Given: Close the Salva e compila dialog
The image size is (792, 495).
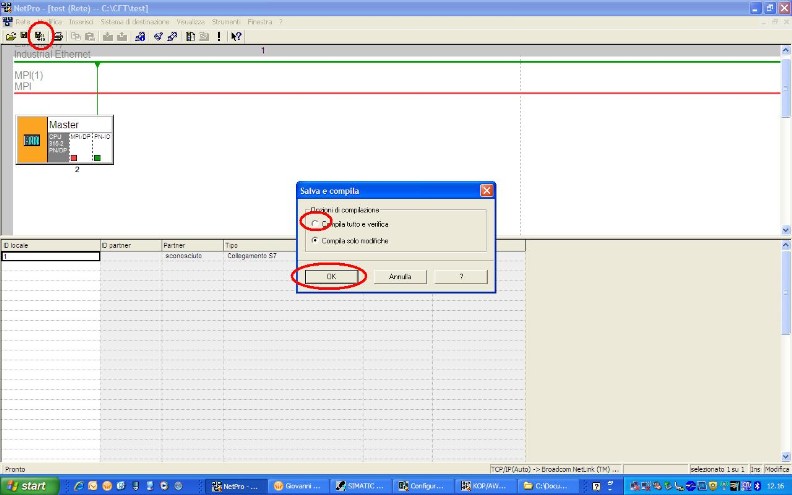Looking at the screenshot, I should tap(486, 190).
